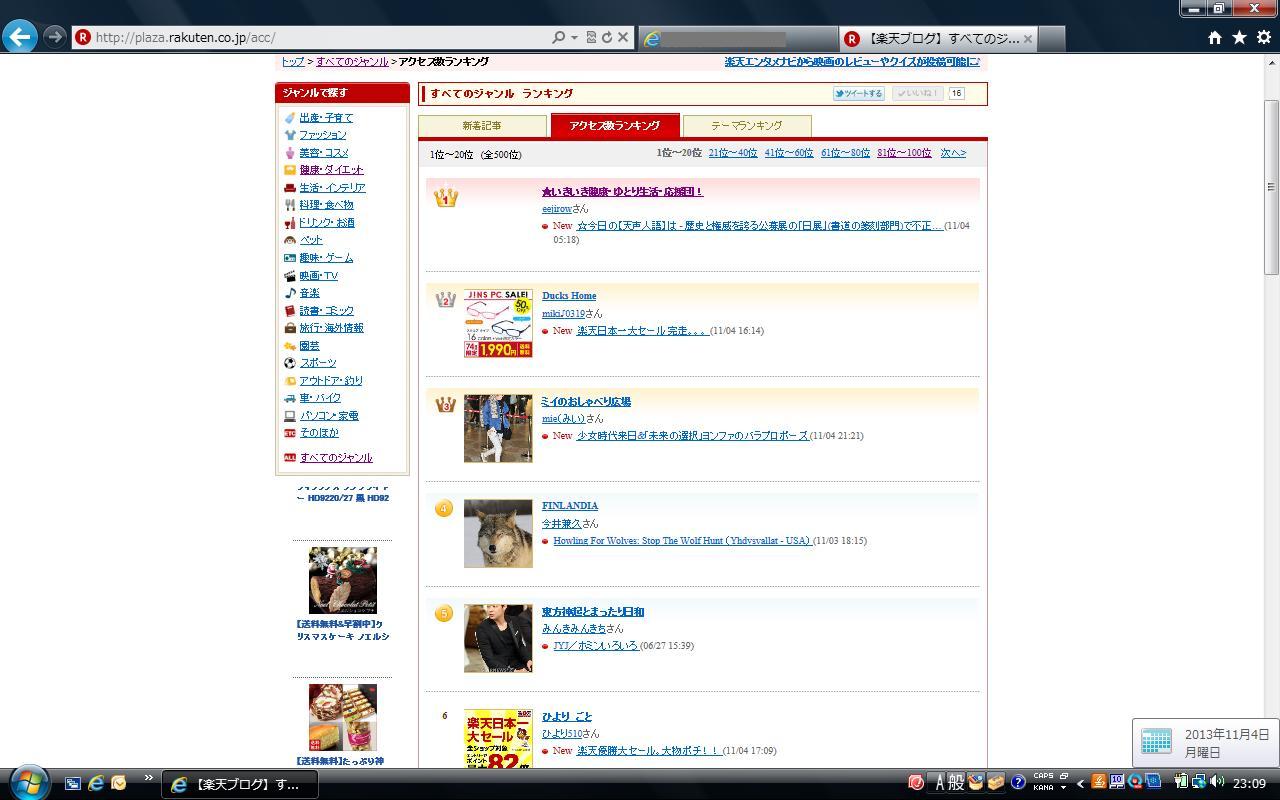1280x800 pixels.
Task: Show hidden system tray icons arrow
Action: pyautogui.click(x=1080, y=783)
